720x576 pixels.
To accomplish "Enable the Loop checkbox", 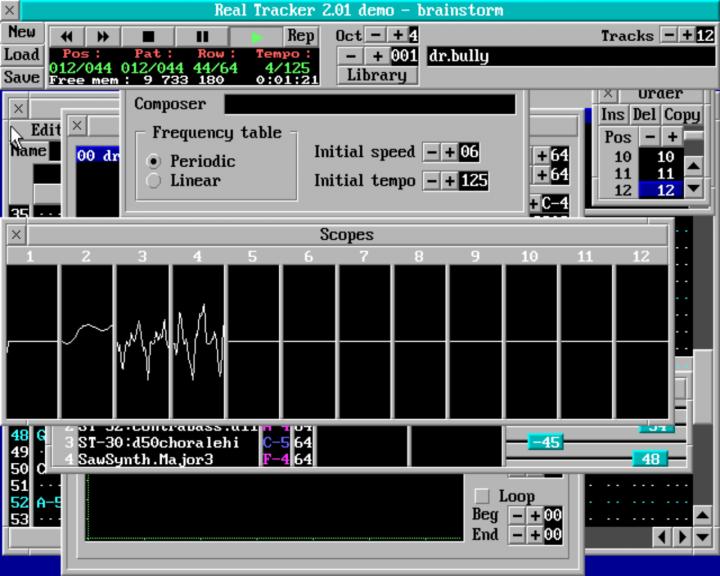I will tap(482, 496).
